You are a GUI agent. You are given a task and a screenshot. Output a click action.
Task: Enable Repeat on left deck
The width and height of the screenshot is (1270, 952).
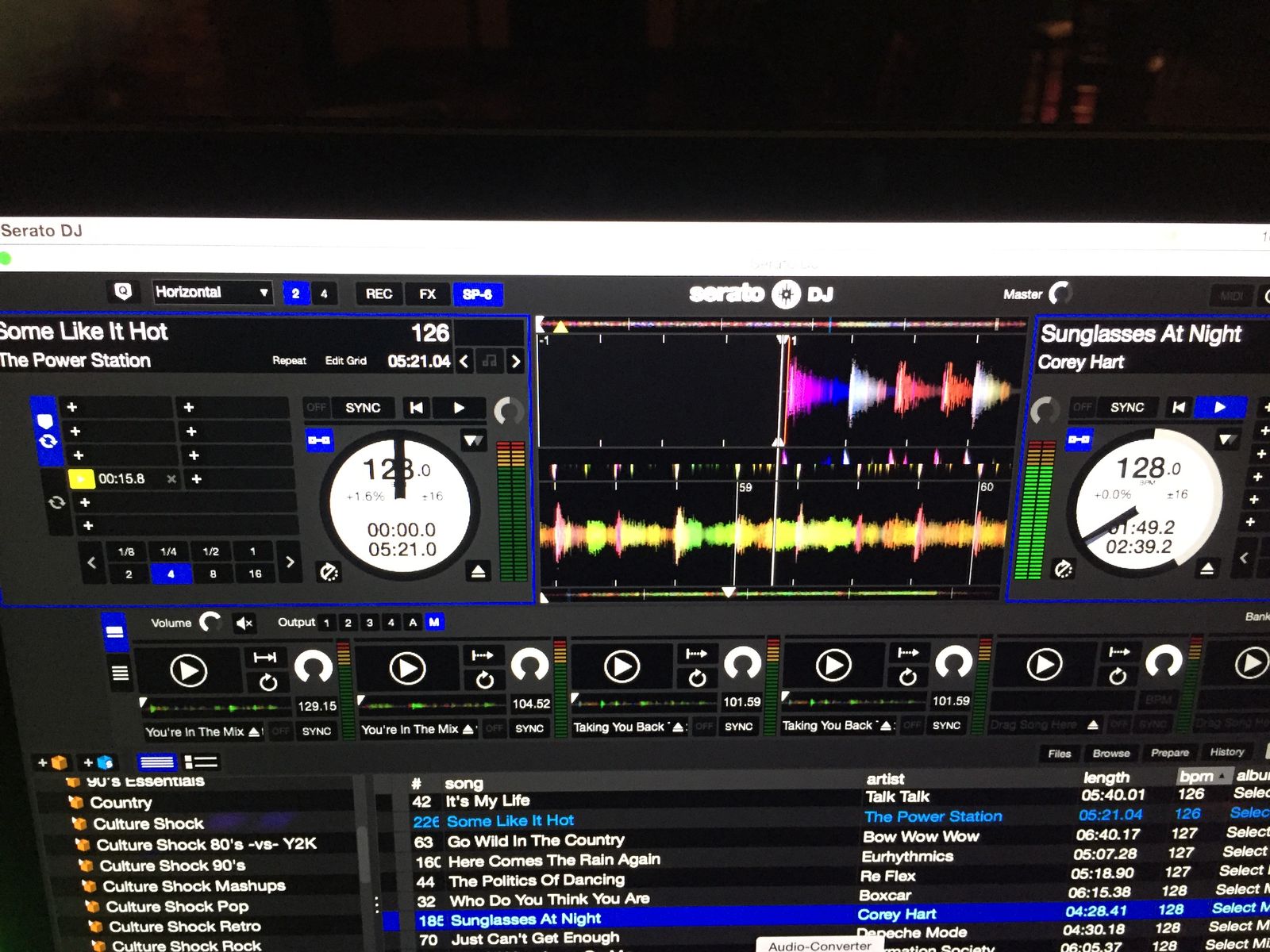tap(289, 361)
